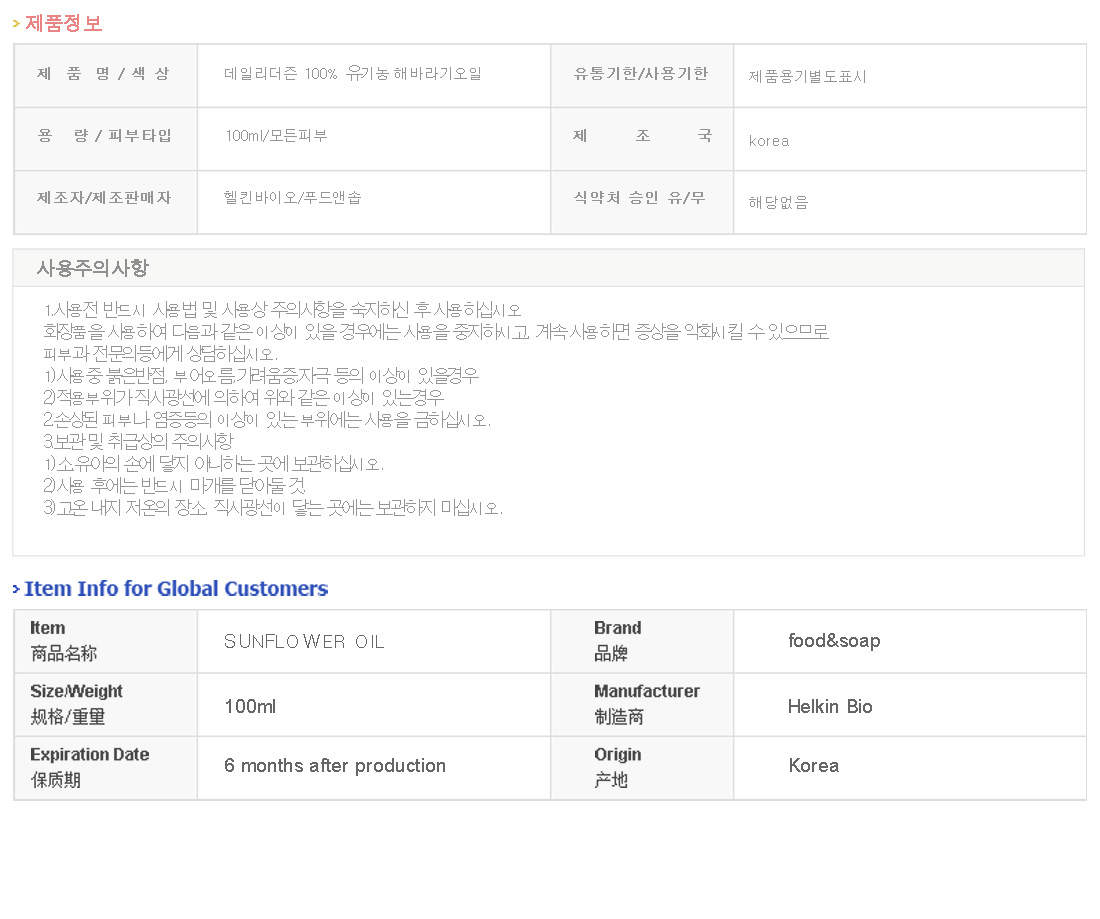1100x919 pixels.
Task: Select the 6 months after production text
Action: [335, 766]
